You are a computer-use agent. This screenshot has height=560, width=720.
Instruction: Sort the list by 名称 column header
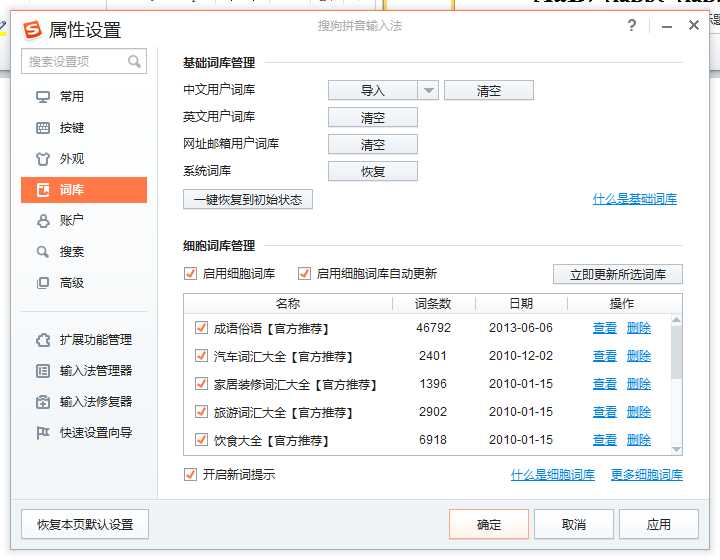[x=288, y=303]
